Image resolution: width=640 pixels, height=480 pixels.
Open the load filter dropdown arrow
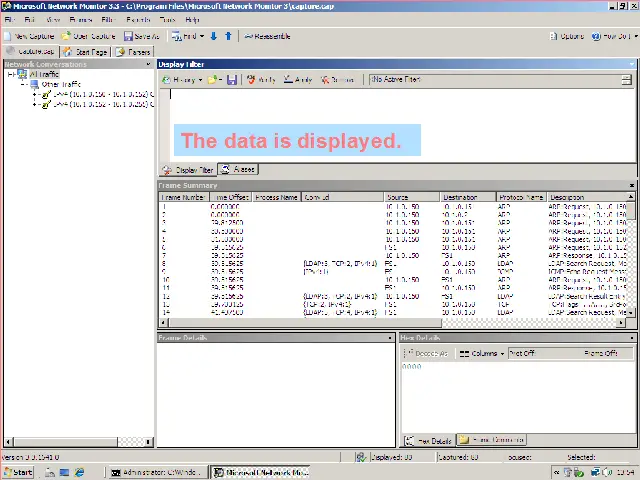pos(221,80)
